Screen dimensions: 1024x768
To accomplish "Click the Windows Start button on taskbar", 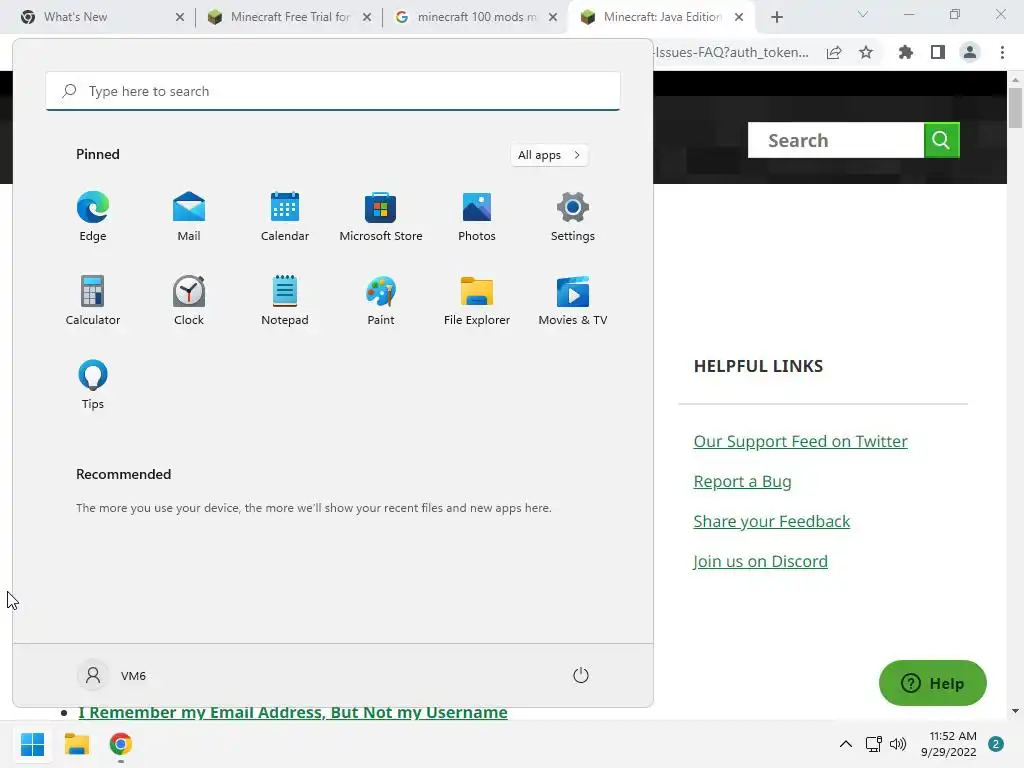I will pos(32,744).
